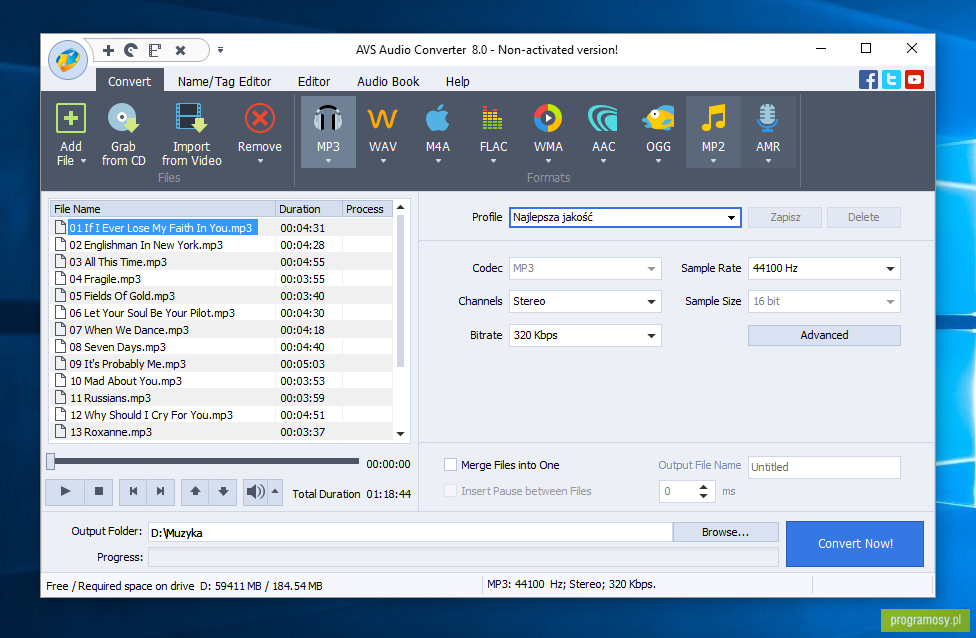This screenshot has width=976, height=638.
Task: Open the Twitter icon
Action: point(891,80)
